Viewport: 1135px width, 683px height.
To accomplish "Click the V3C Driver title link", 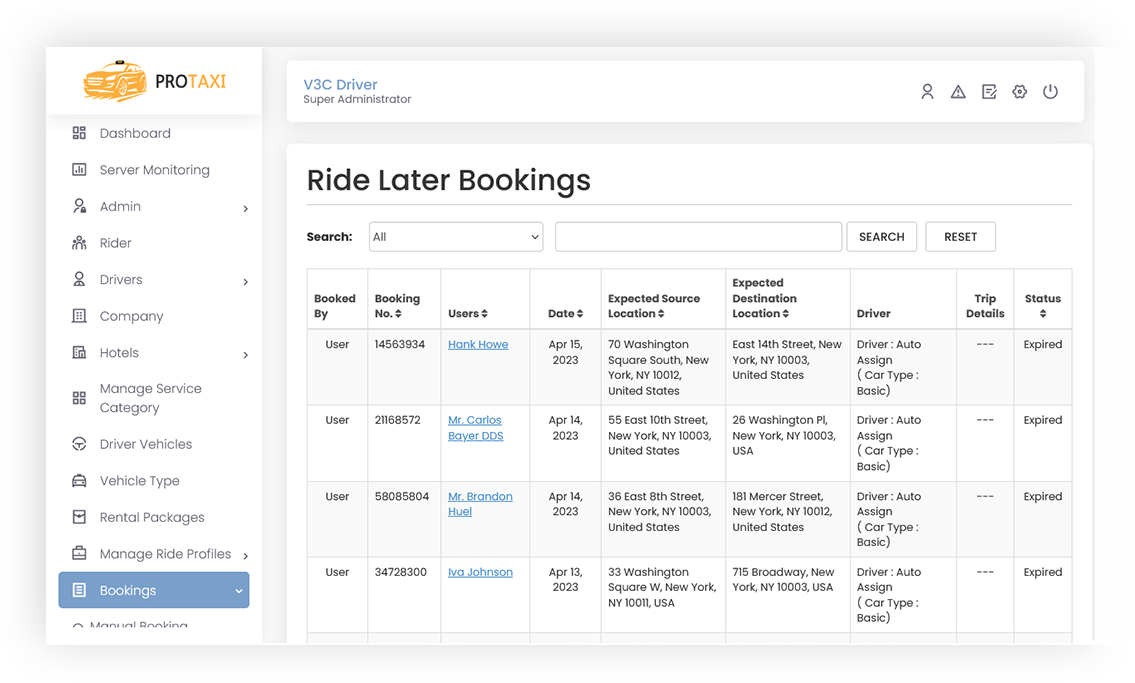I will pos(340,85).
